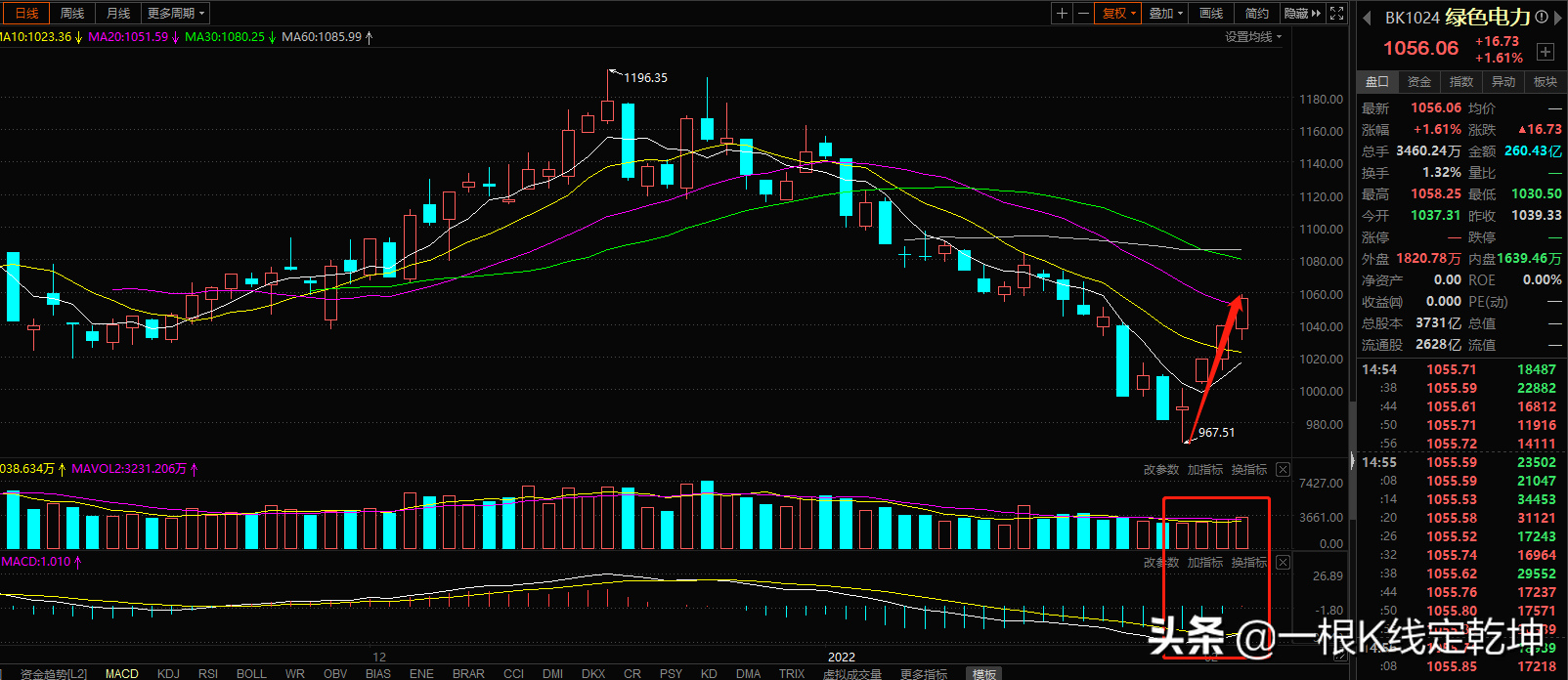
Task: Select OBV indicator tab
Action: click(x=335, y=673)
